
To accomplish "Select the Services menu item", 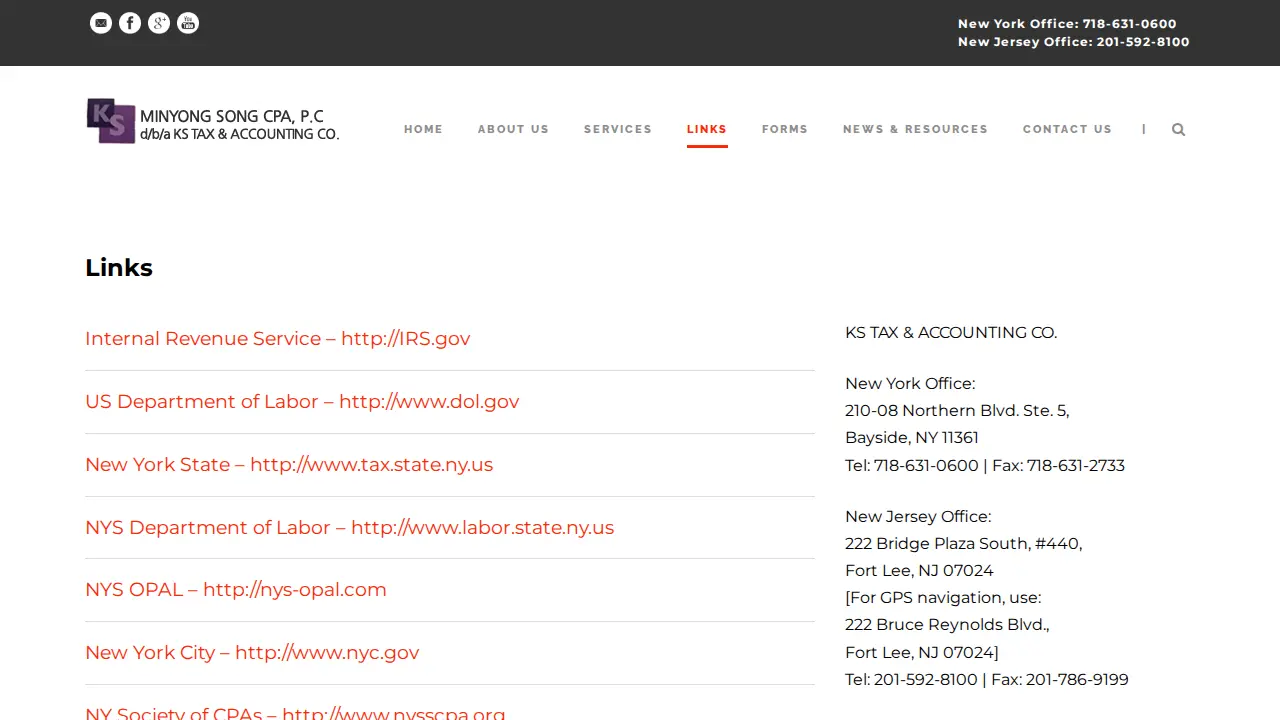I will click(618, 129).
